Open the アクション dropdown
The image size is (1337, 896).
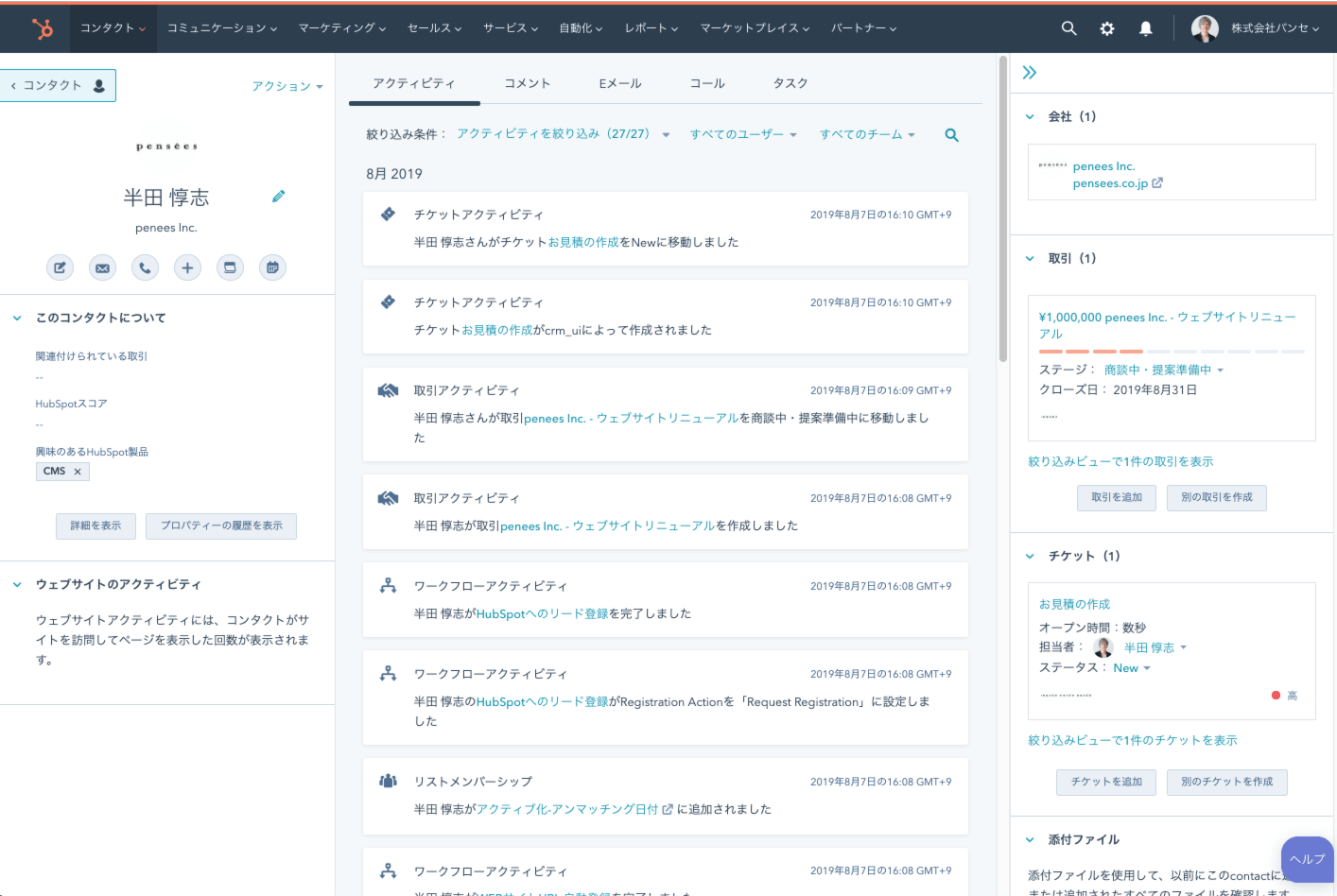(x=286, y=86)
